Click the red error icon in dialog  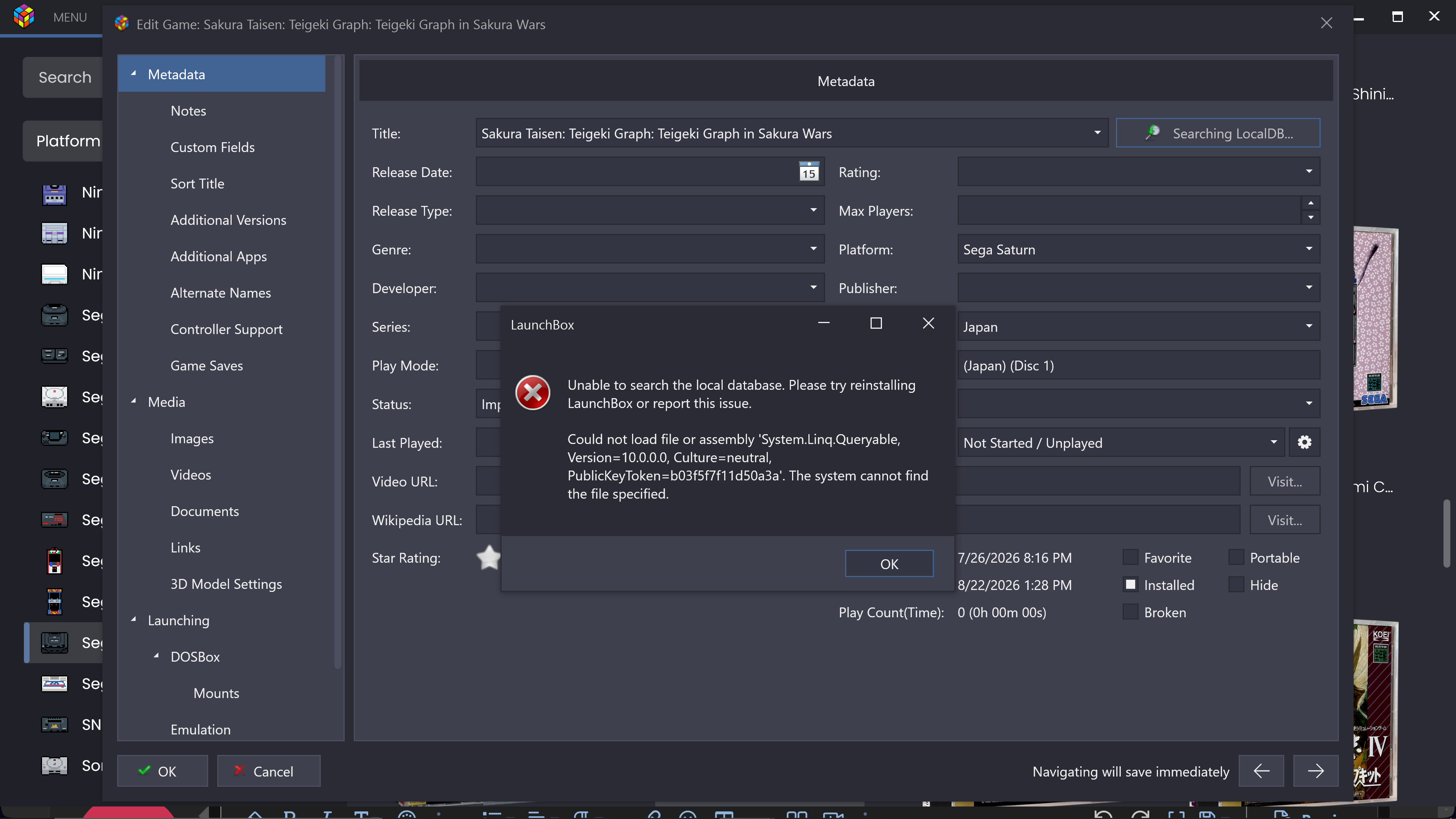tap(532, 394)
